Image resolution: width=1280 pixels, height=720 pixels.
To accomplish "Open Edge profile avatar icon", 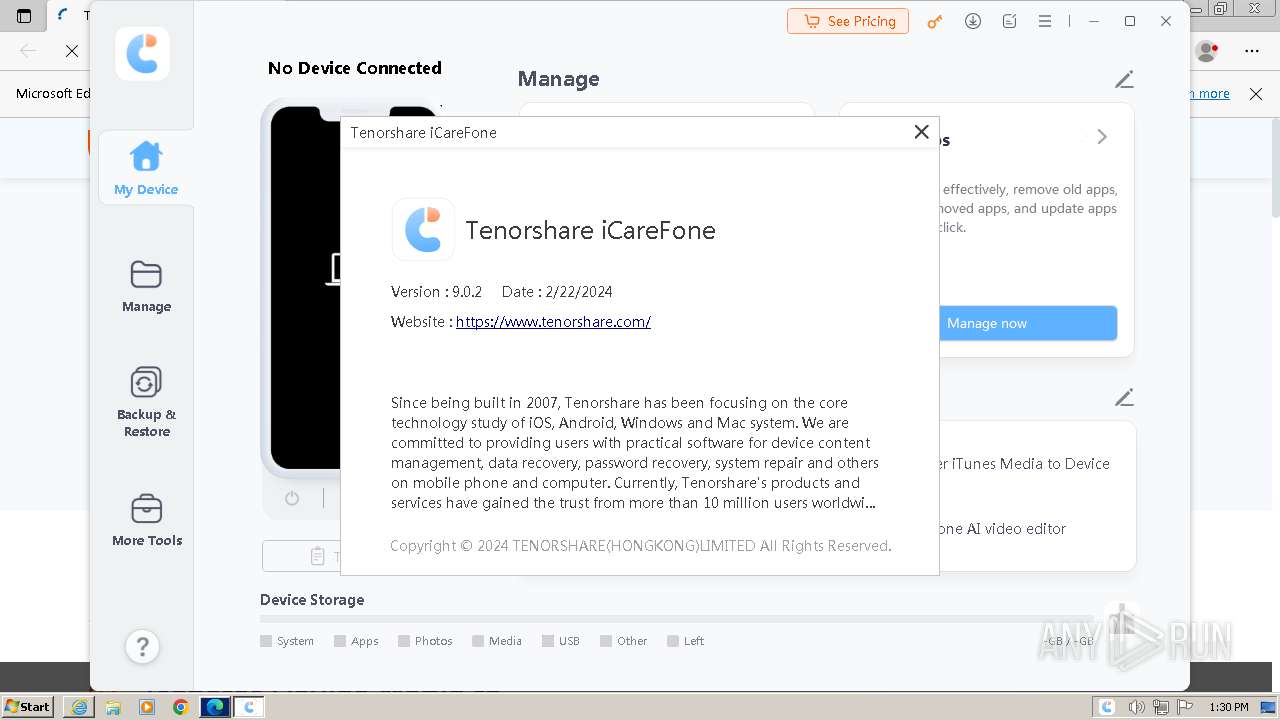I will pos(1207,51).
